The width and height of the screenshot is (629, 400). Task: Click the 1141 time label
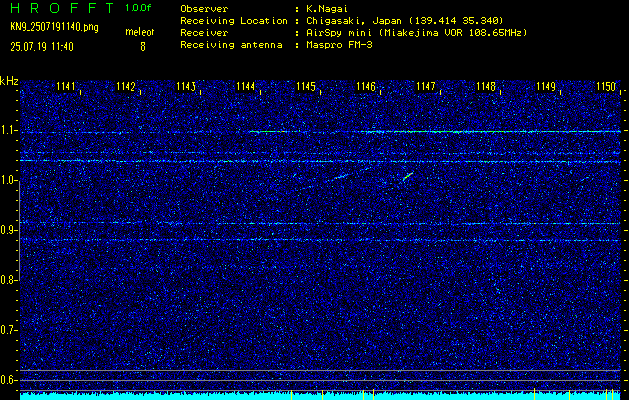coord(66,86)
